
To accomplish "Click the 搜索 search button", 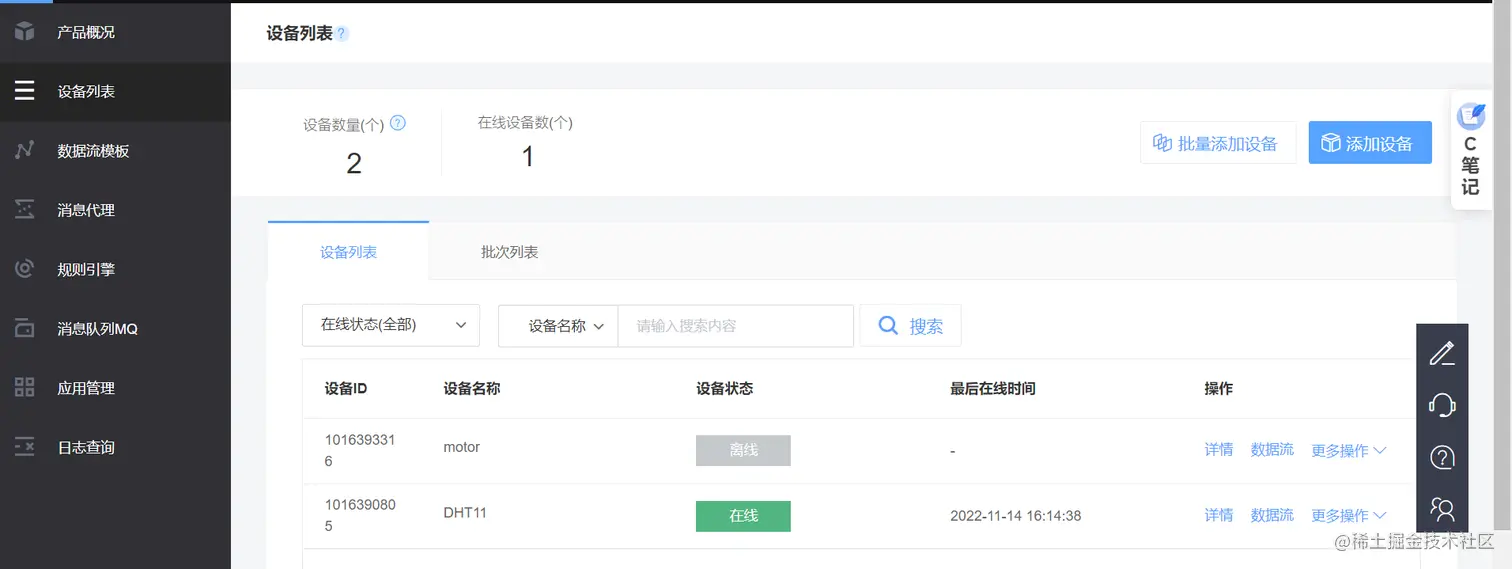I will pos(910,325).
